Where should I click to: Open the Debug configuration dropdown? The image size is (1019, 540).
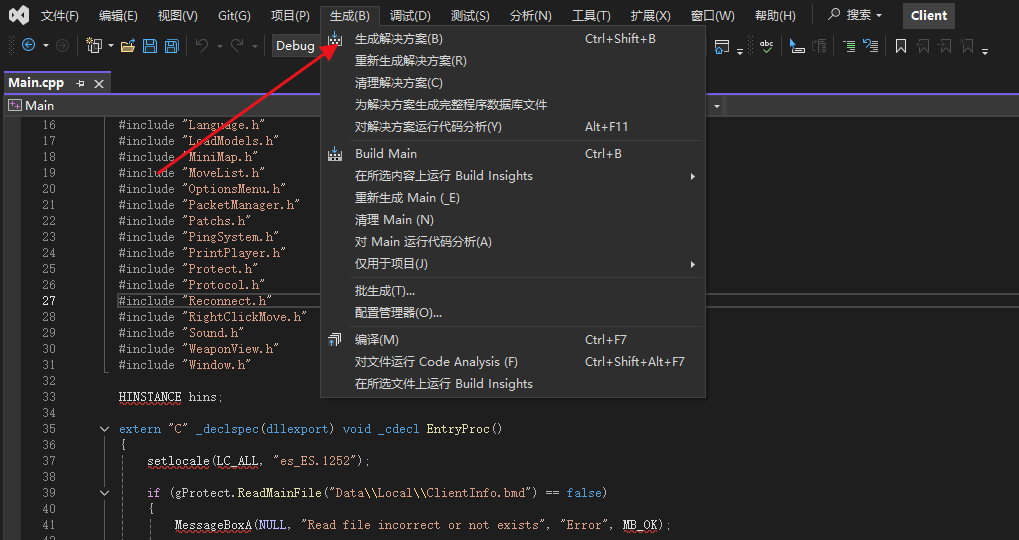click(x=296, y=46)
